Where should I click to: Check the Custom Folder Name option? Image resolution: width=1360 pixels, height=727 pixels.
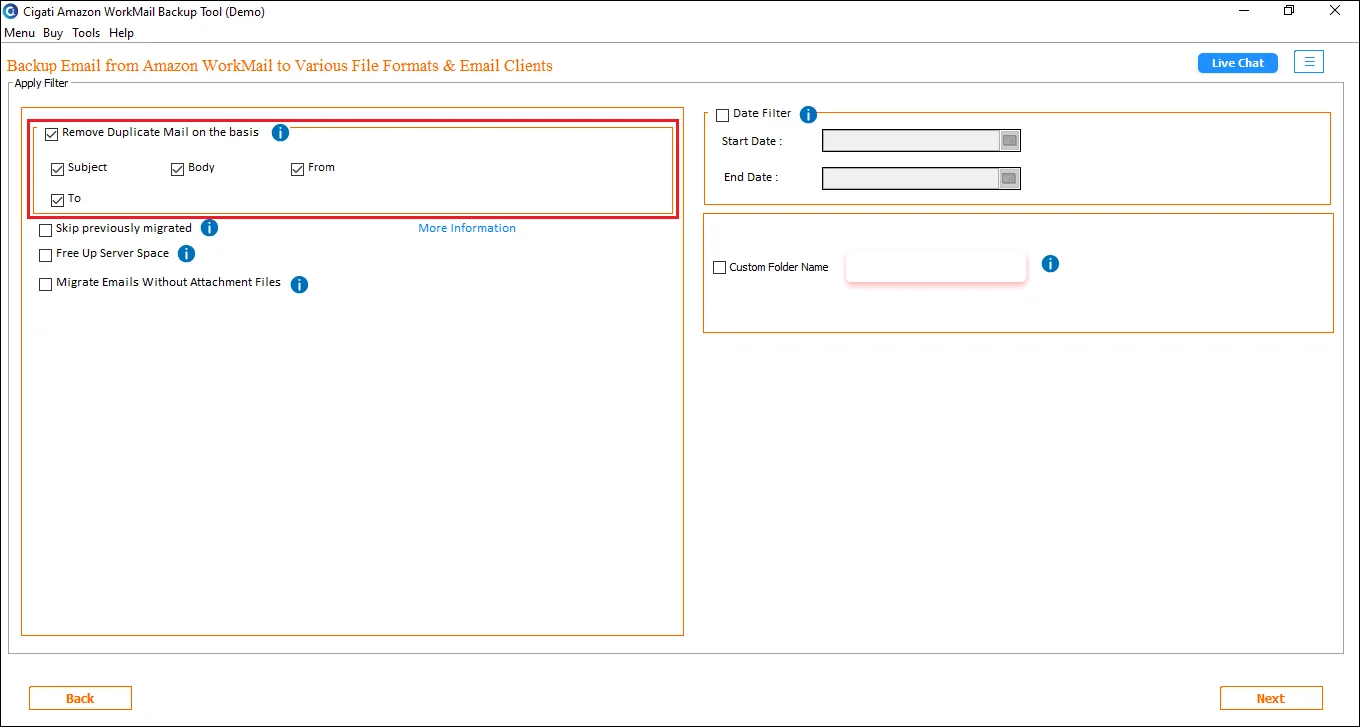(x=719, y=268)
